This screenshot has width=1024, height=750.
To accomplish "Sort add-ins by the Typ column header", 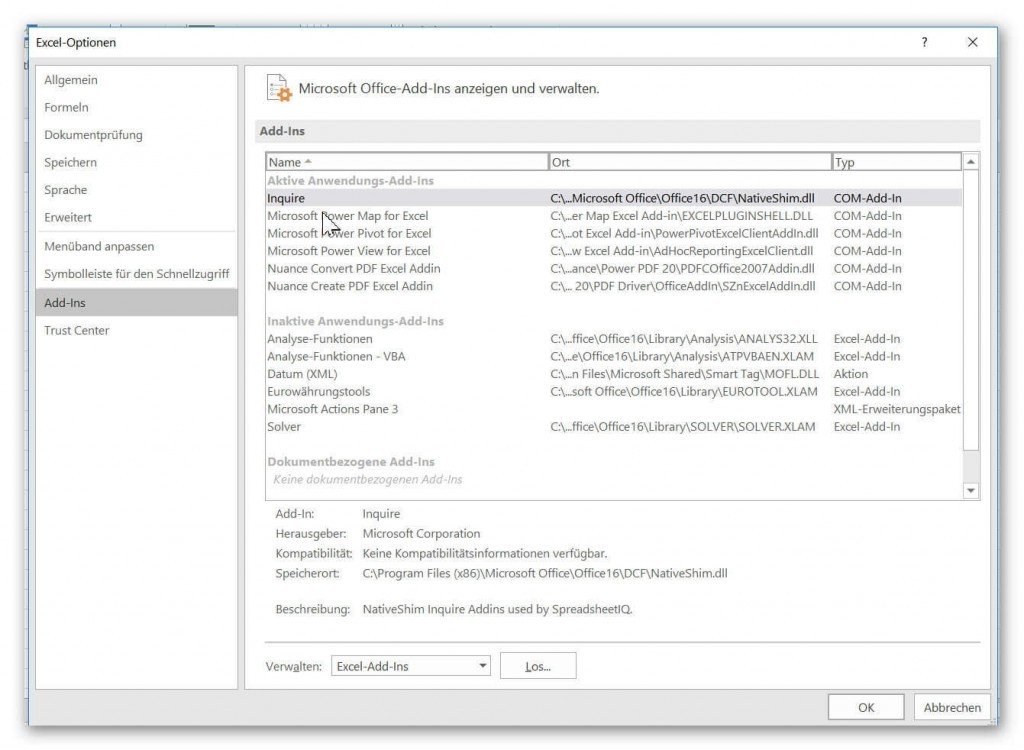I will coord(897,162).
